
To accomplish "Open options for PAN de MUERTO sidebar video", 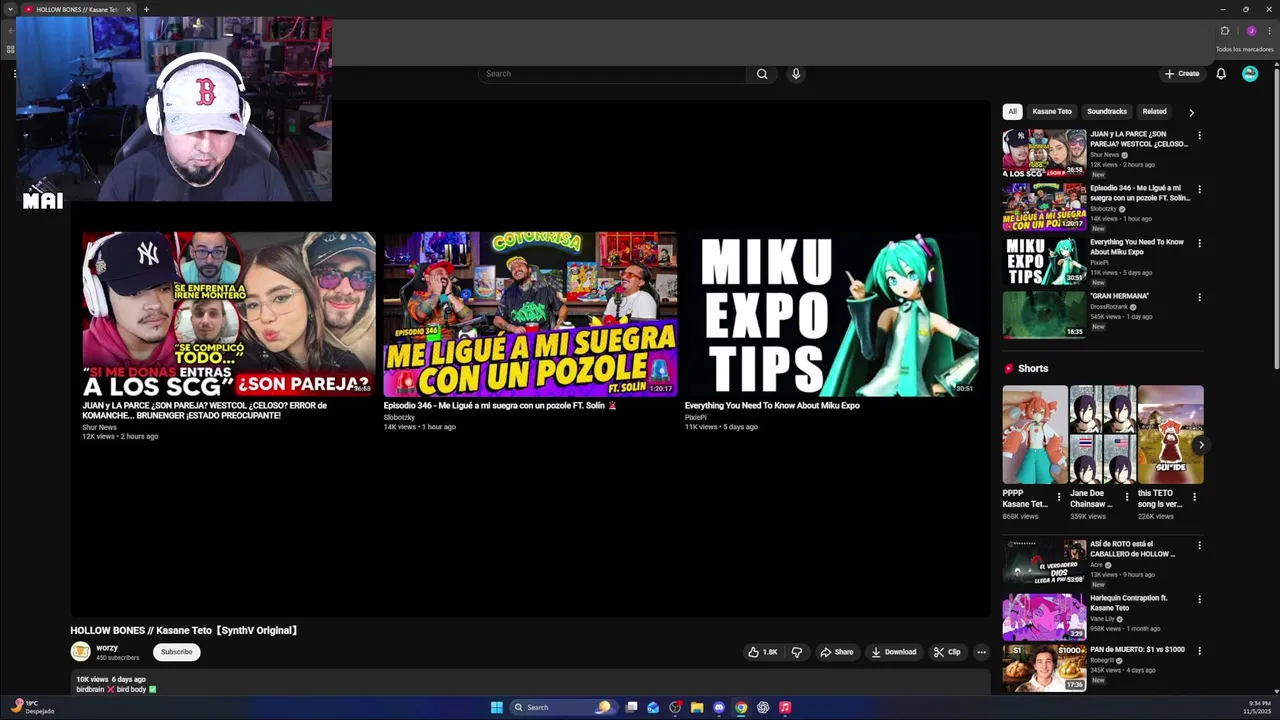I will pyautogui.click(x=1199, y=651).
